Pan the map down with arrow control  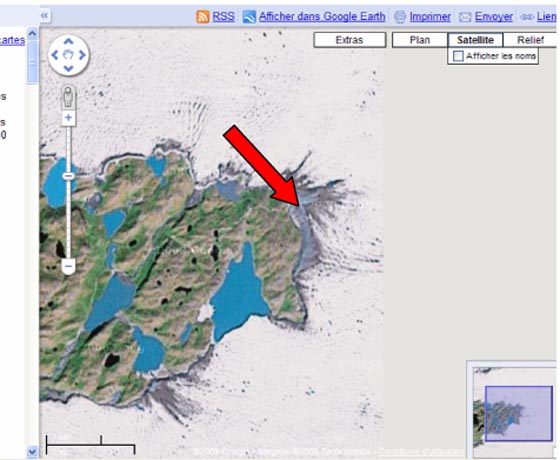click(x=68, y=68)
